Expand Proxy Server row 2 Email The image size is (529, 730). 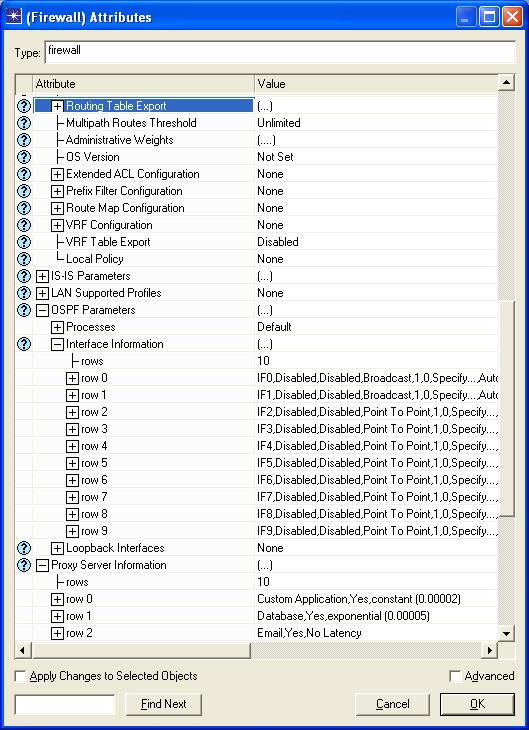(57, 633)
